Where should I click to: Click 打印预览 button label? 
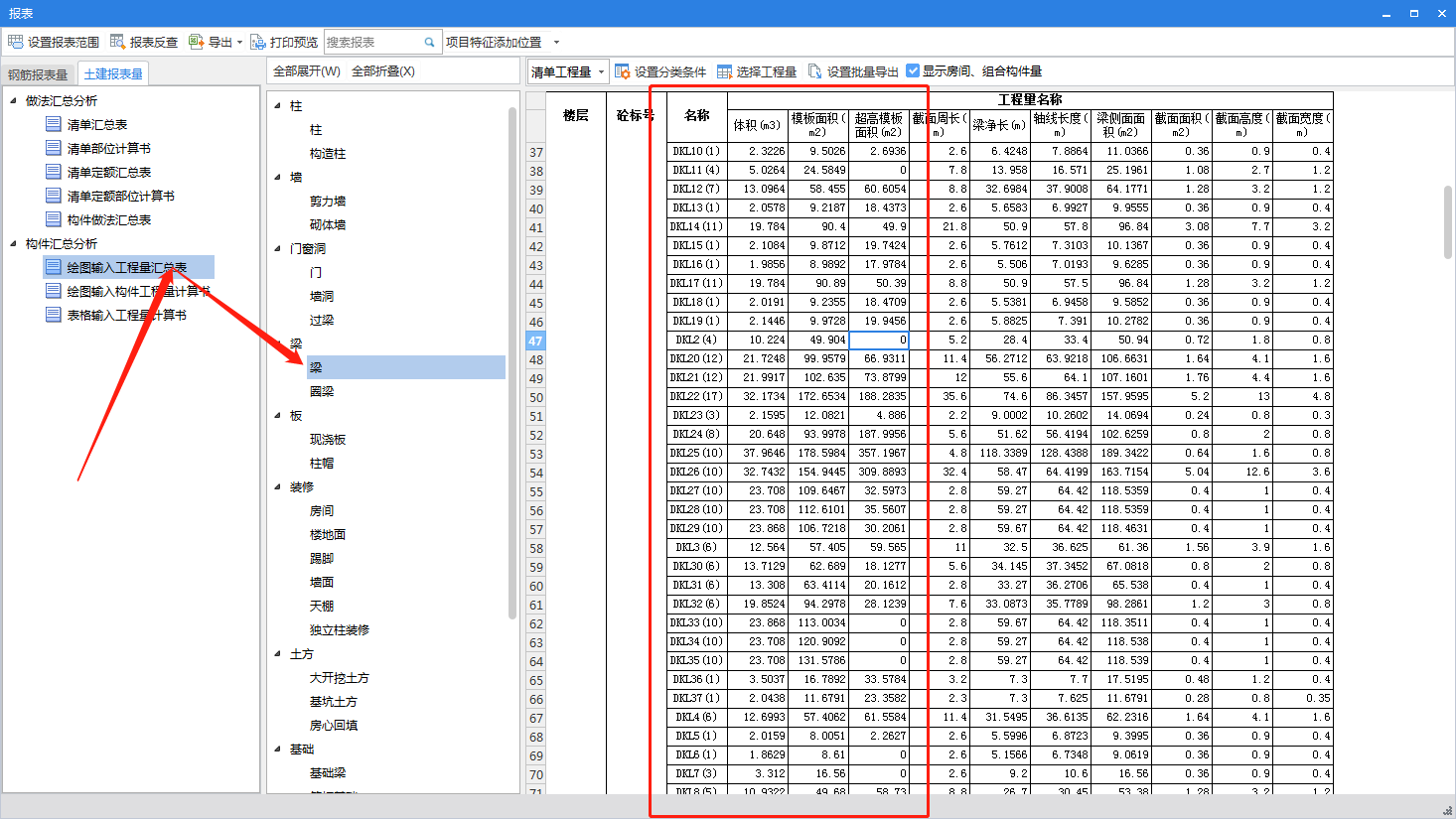click(x=294, y=43)
